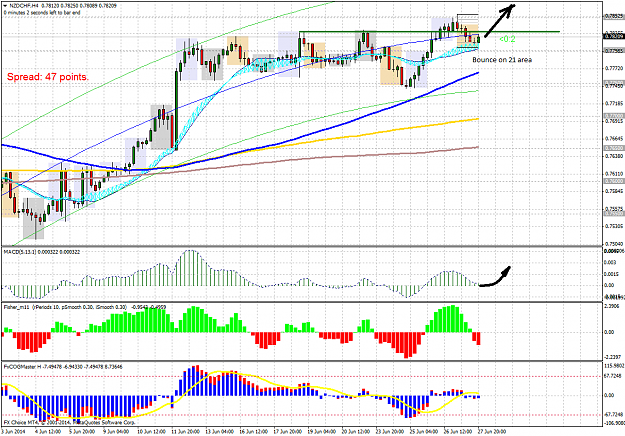This screenshot has height=436, width=625.
Task: Click the '3 Jun 2014' date label
Action: pyautogui.click(x=12, y=431)
